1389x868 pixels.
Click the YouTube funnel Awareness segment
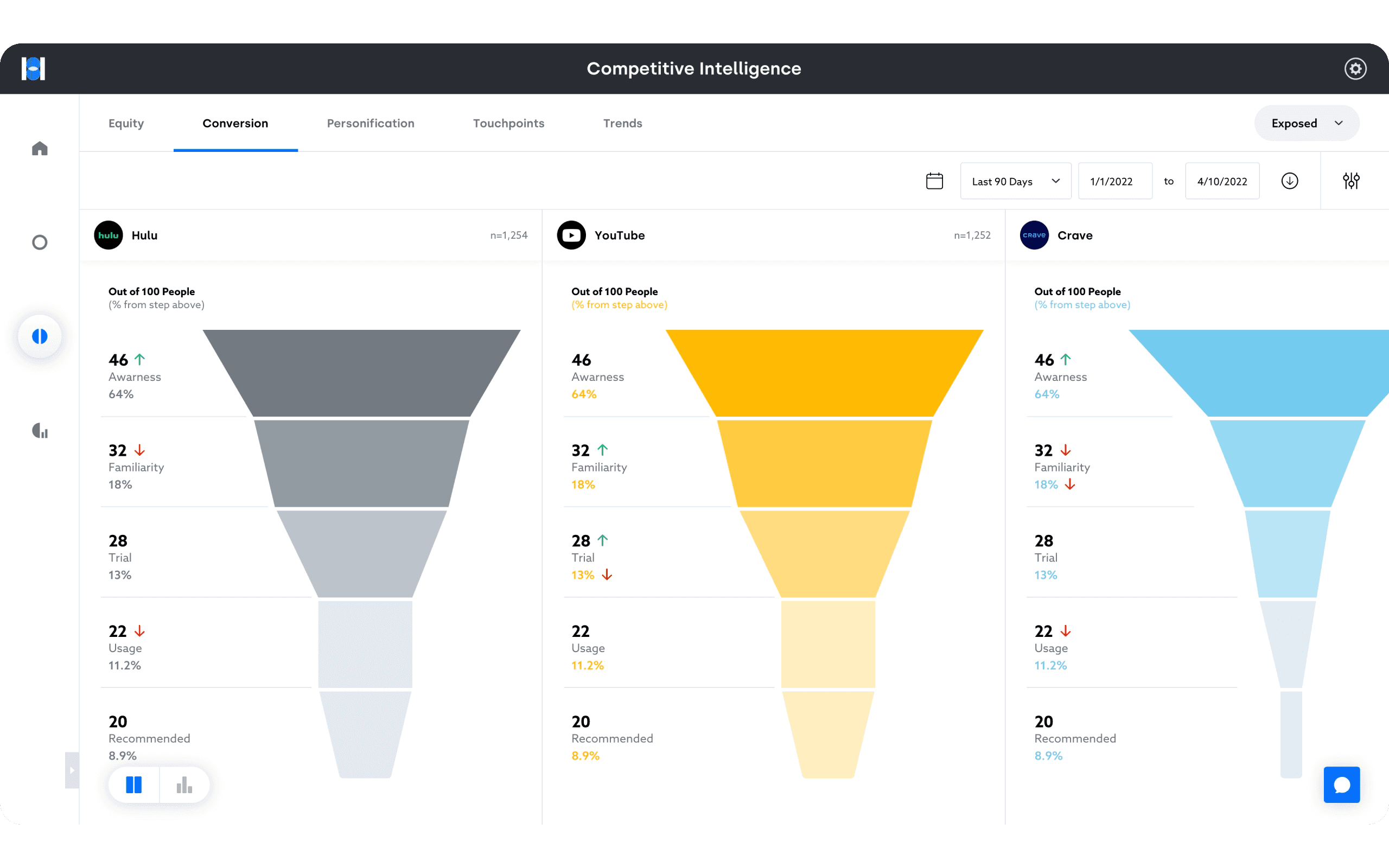824,373
